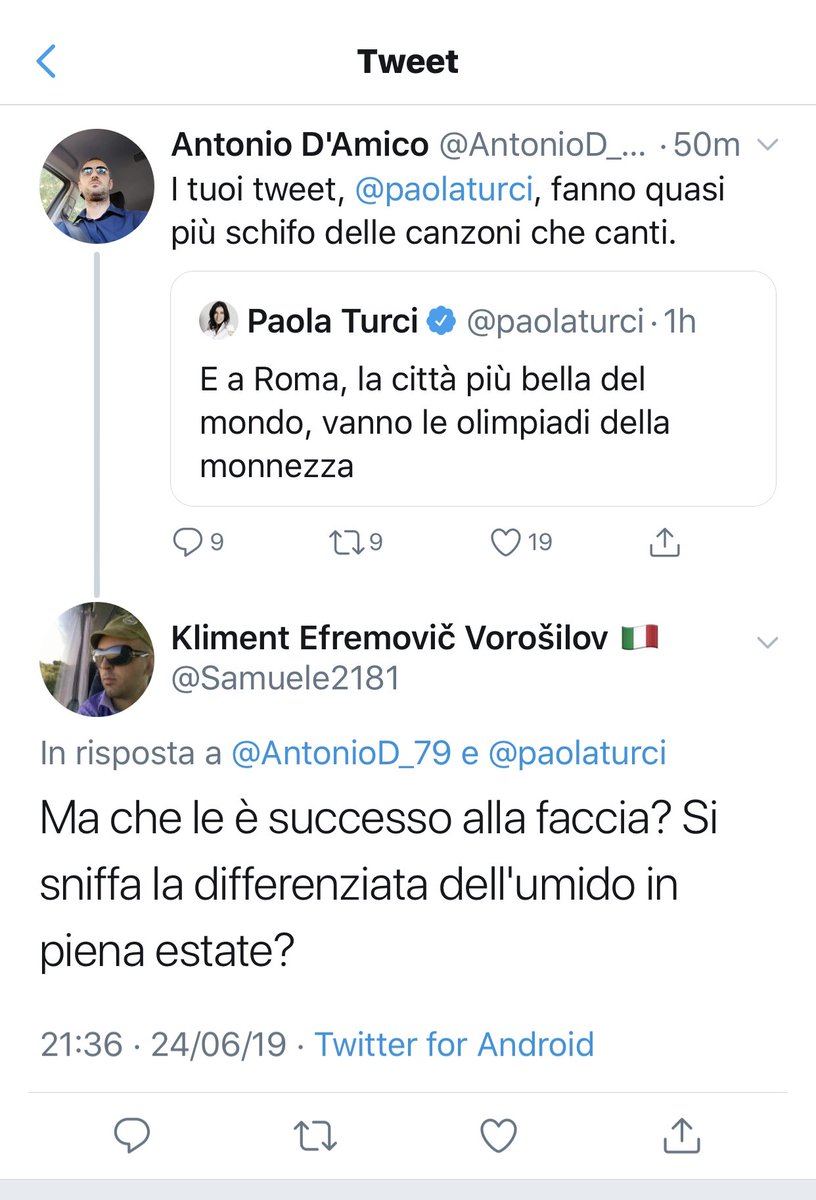This screenshot has height=1200, width=816.
Task: Open the Twitter for Android source link
Action: (454, 1045)
